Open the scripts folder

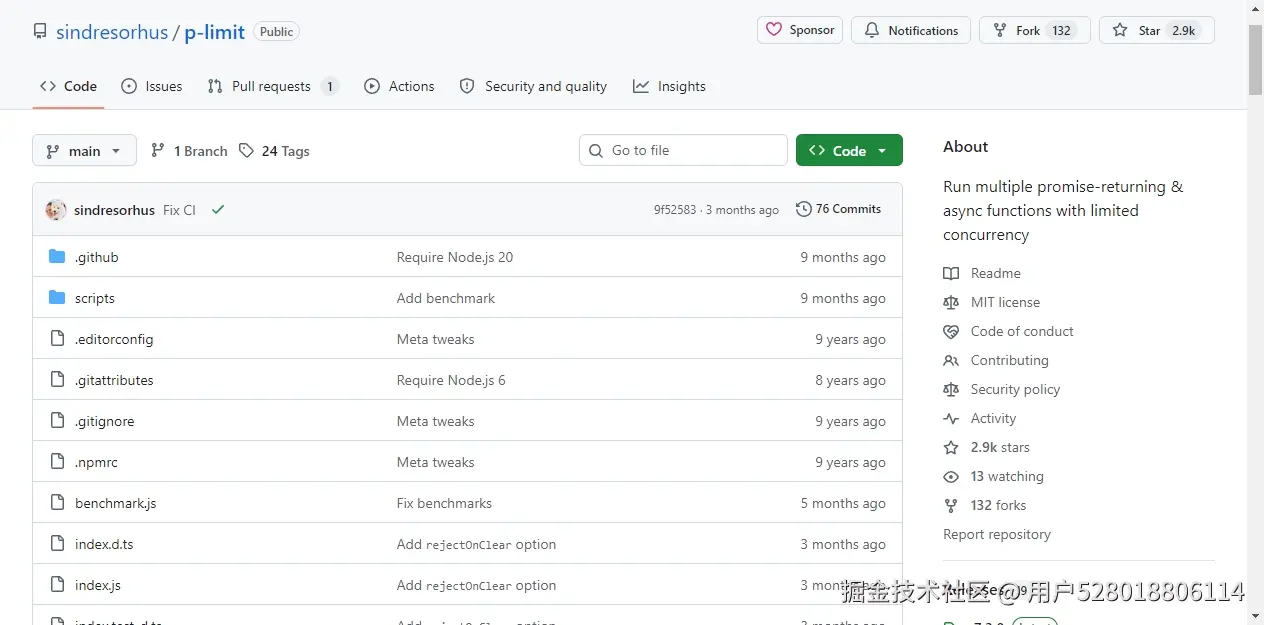point(95,298)
